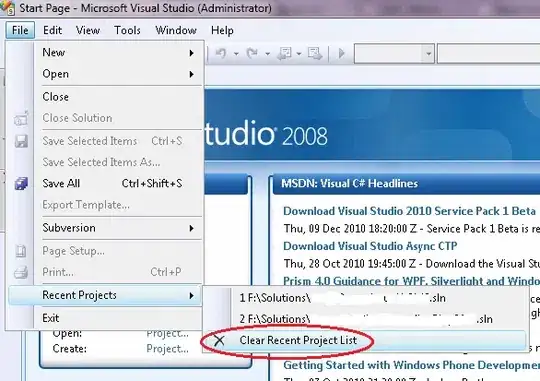Click Export Template menu entry
This screenshot has width=540, height=381.
click(x=118, y=205)
